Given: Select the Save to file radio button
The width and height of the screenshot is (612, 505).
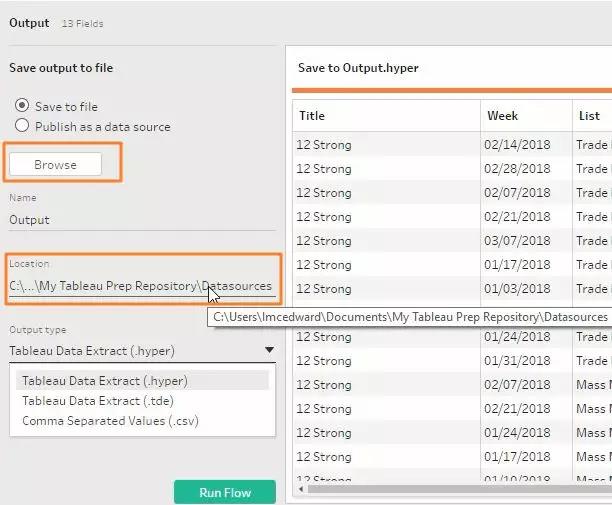Looking at the screenshot, I should pyautogui.click(x=22, y=106).
